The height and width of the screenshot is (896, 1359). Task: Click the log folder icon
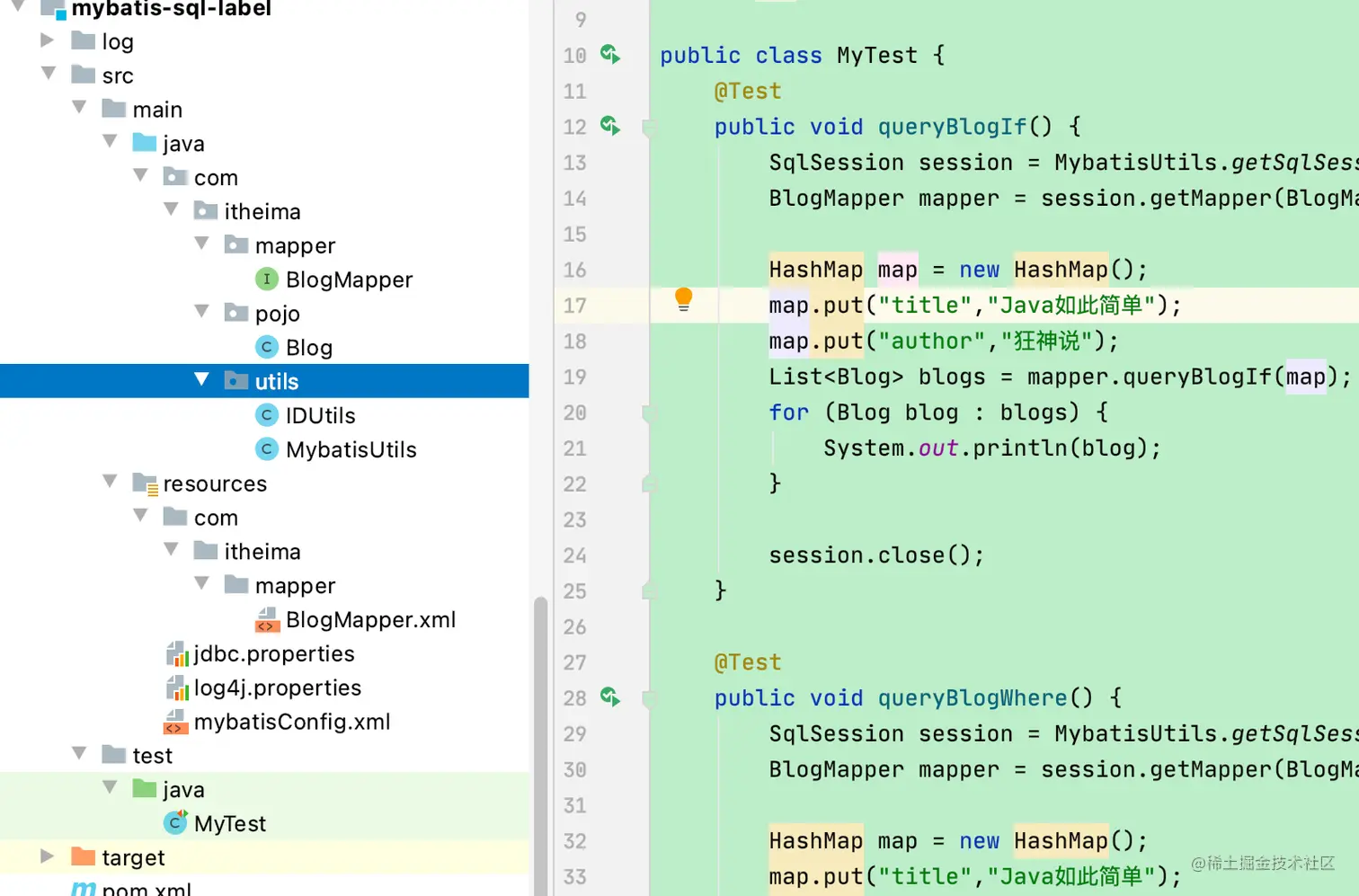(84, 40)
